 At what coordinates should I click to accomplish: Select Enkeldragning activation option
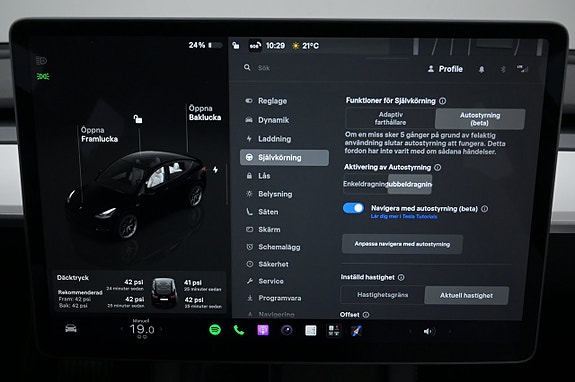(365, 184)
